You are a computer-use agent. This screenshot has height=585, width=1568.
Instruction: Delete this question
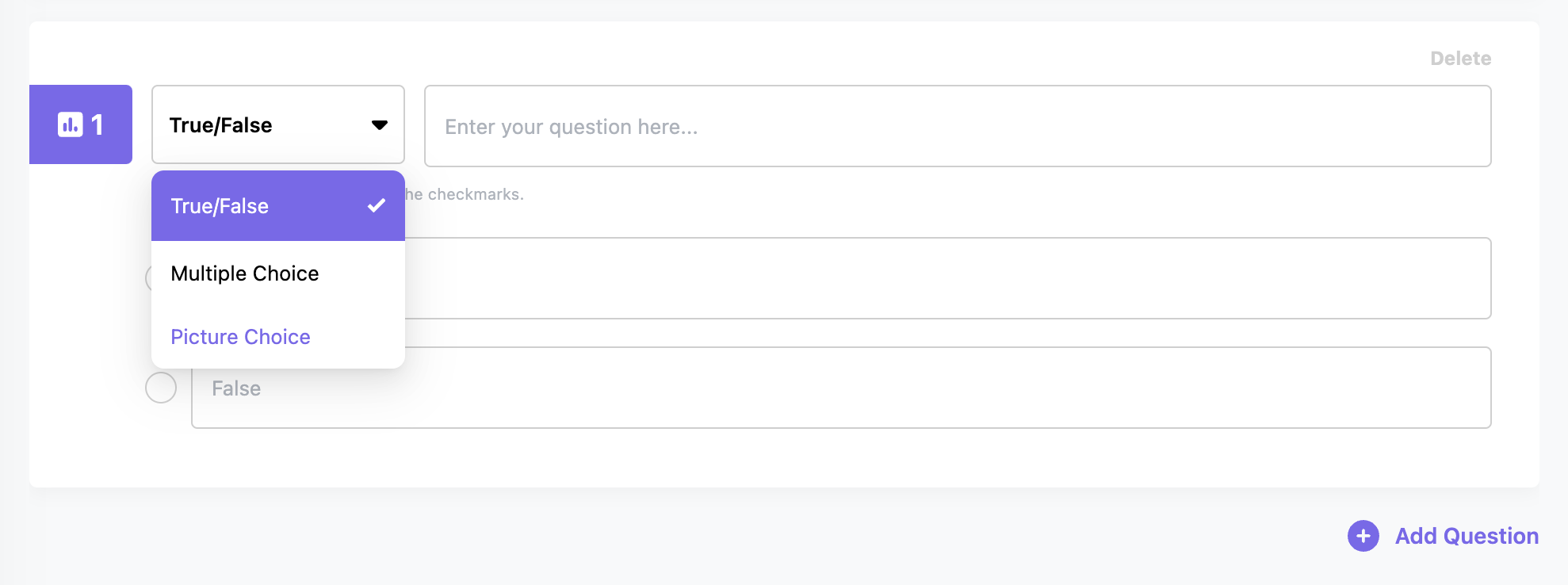(1460, 59)
